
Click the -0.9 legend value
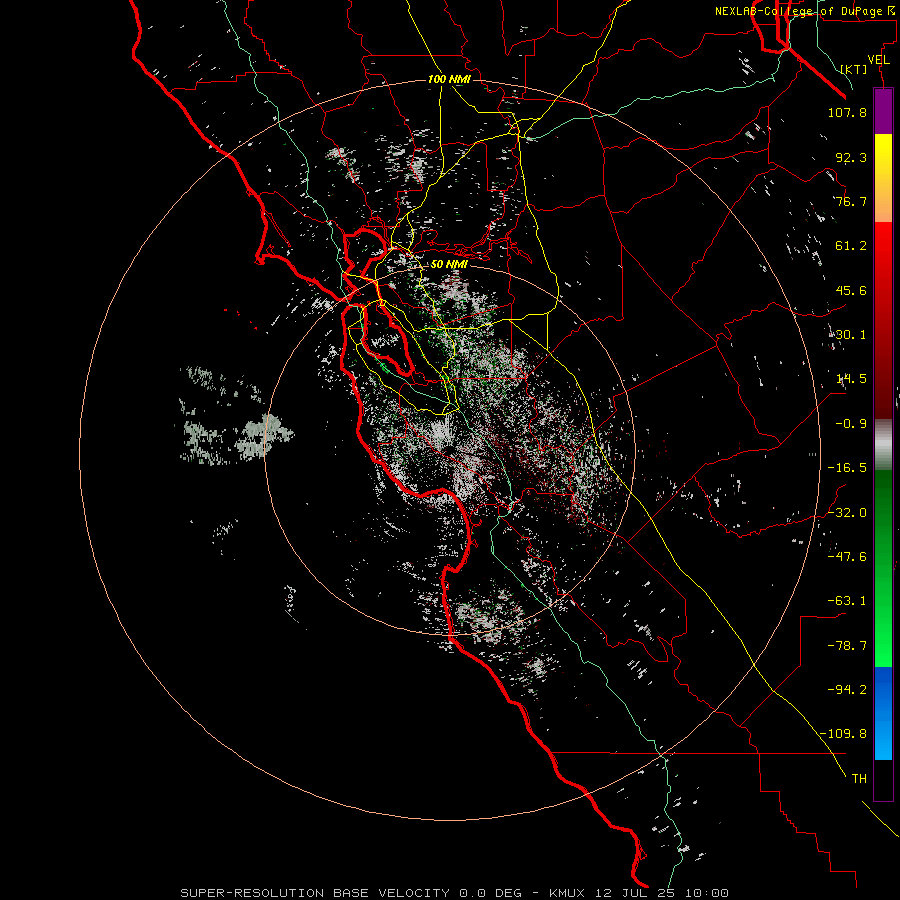[851, 424]
